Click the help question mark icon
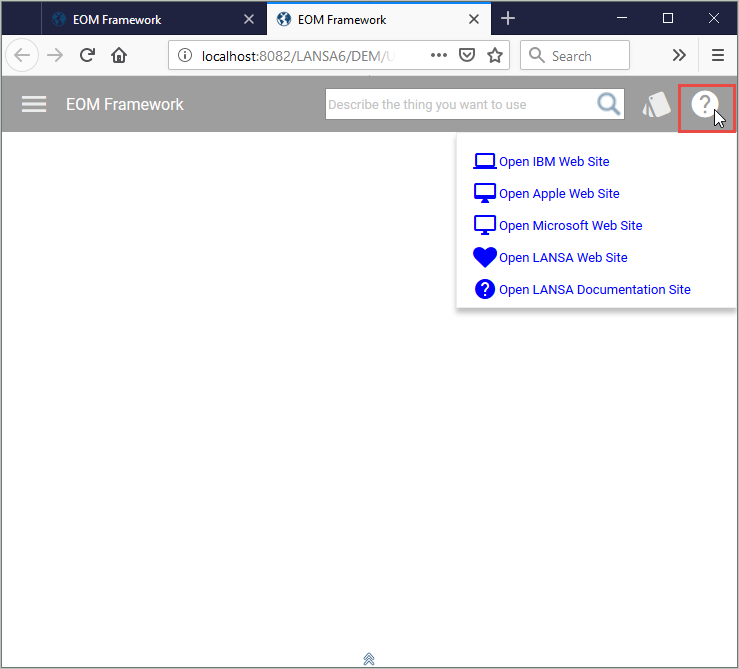The image size is (739, 669). pyautogui.click(x=705, y=104)
